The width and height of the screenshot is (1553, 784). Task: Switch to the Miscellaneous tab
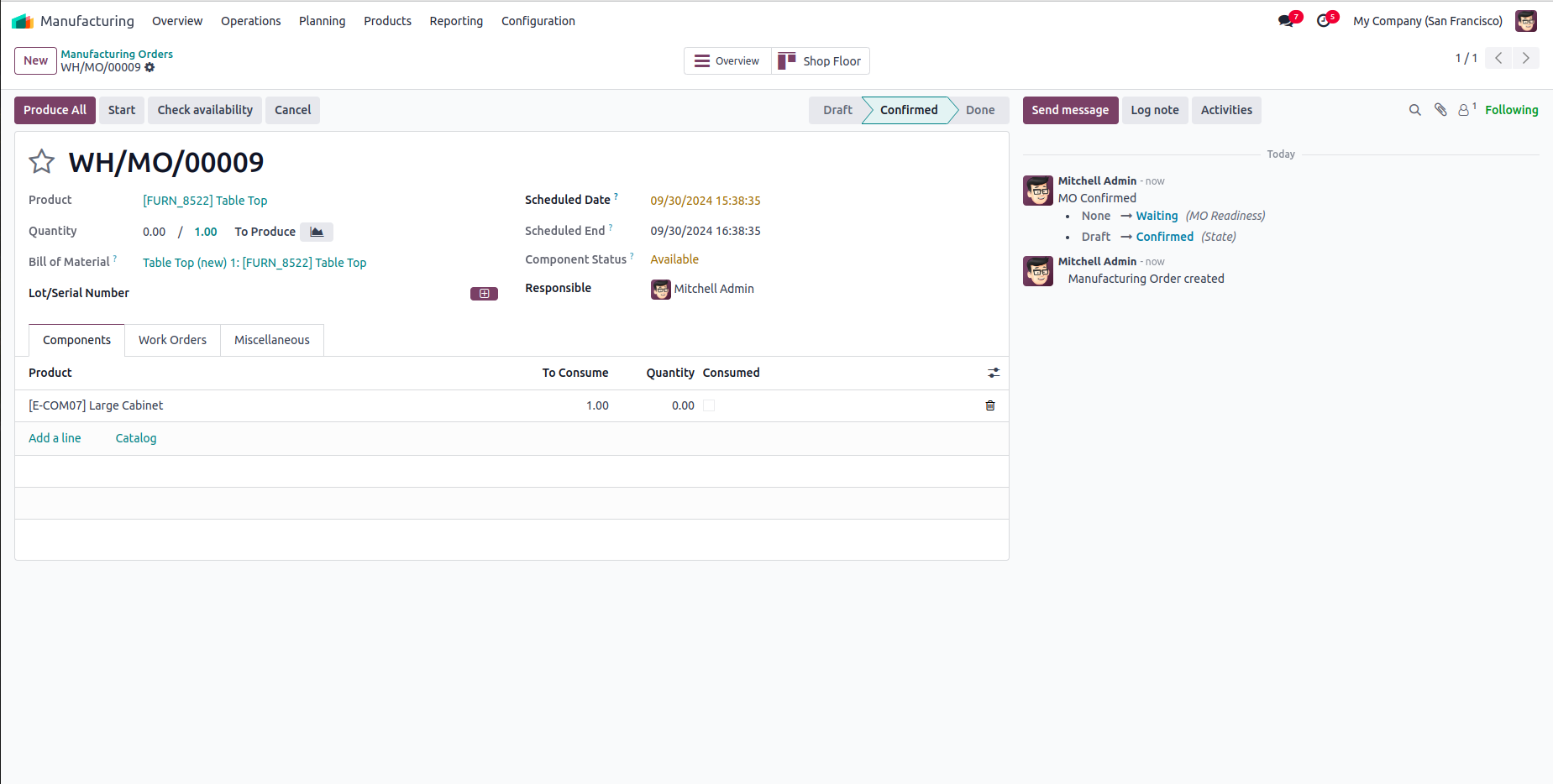point(272,340)
